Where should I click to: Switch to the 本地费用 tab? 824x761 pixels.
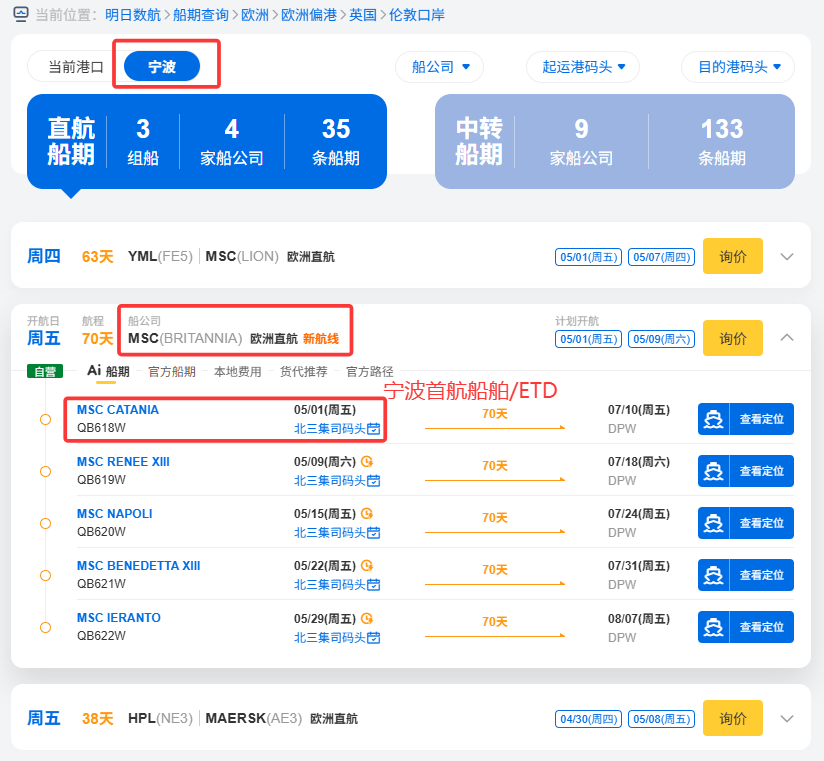pos(237,371)
